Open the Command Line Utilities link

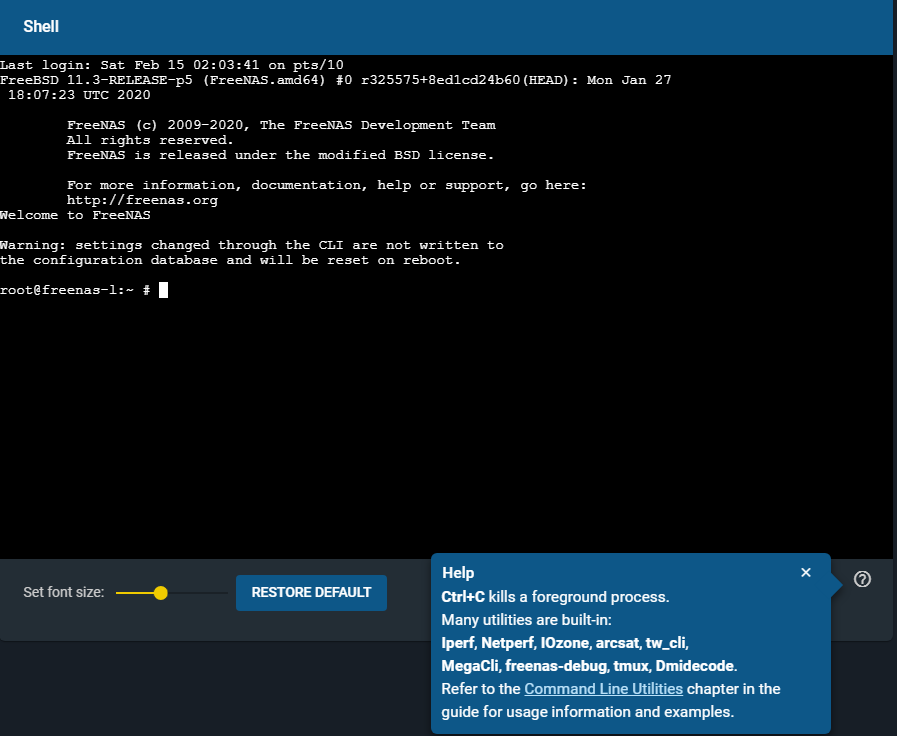[604, 689]
